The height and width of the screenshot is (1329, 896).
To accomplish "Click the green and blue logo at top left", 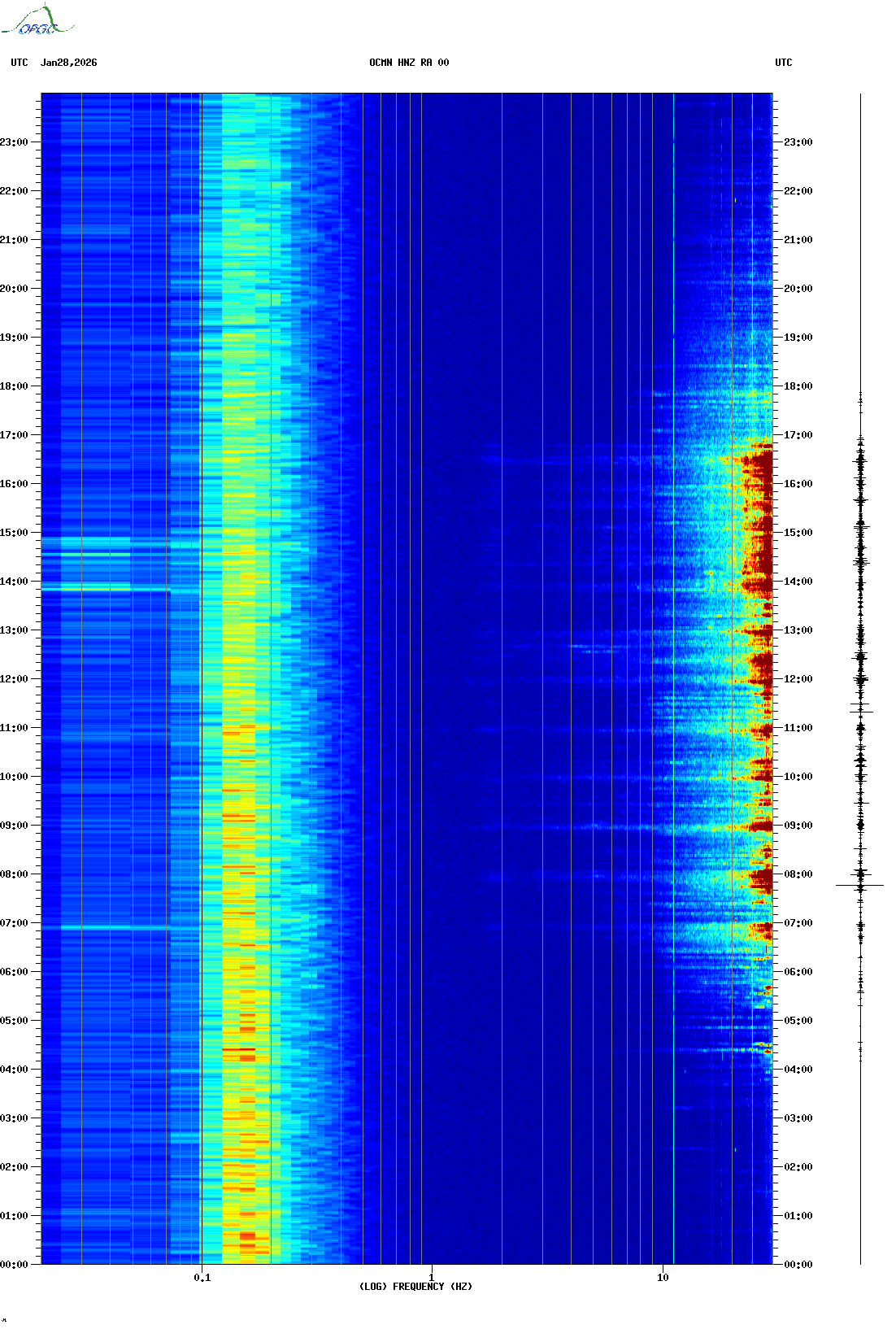I will [37, 21].
